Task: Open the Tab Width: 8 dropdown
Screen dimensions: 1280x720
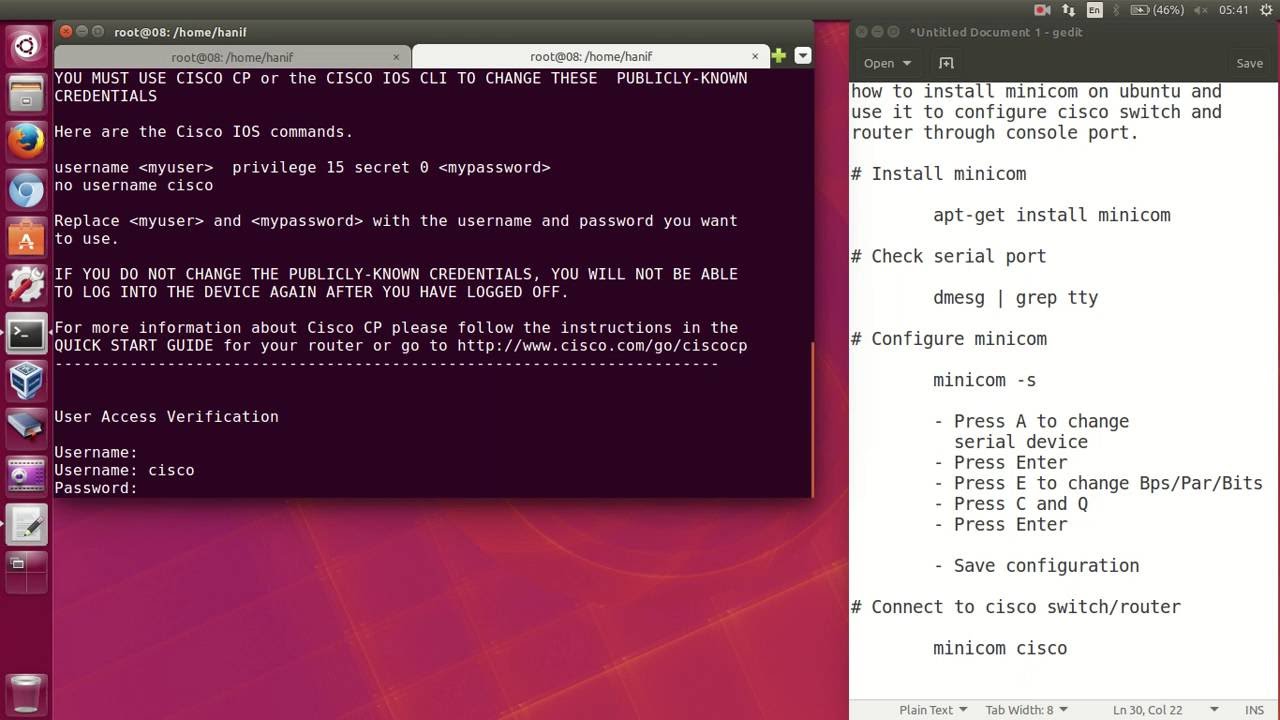Action: (1026, 710)
